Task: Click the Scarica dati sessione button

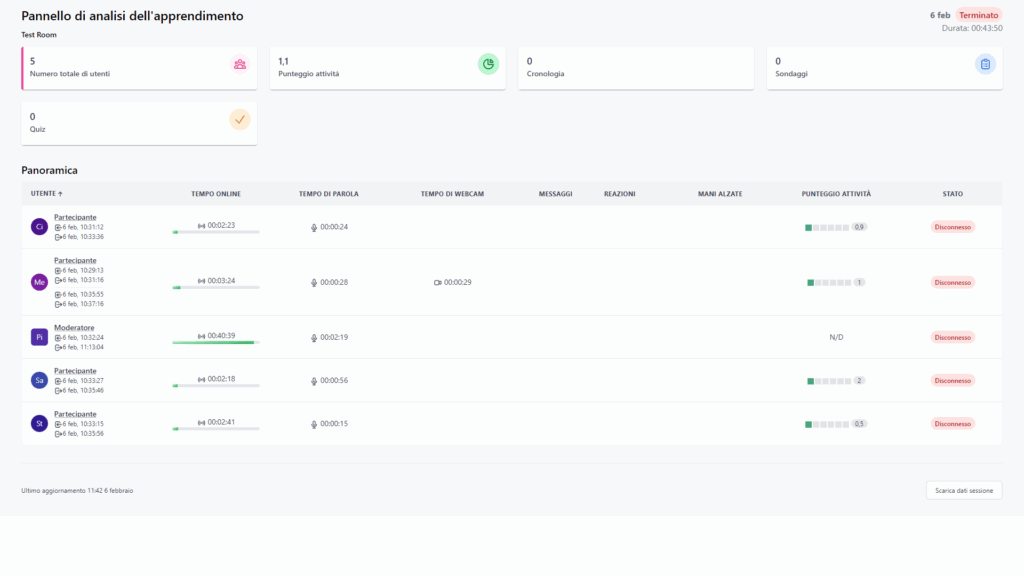Action: pyautogui.click(x=963, y=490)
